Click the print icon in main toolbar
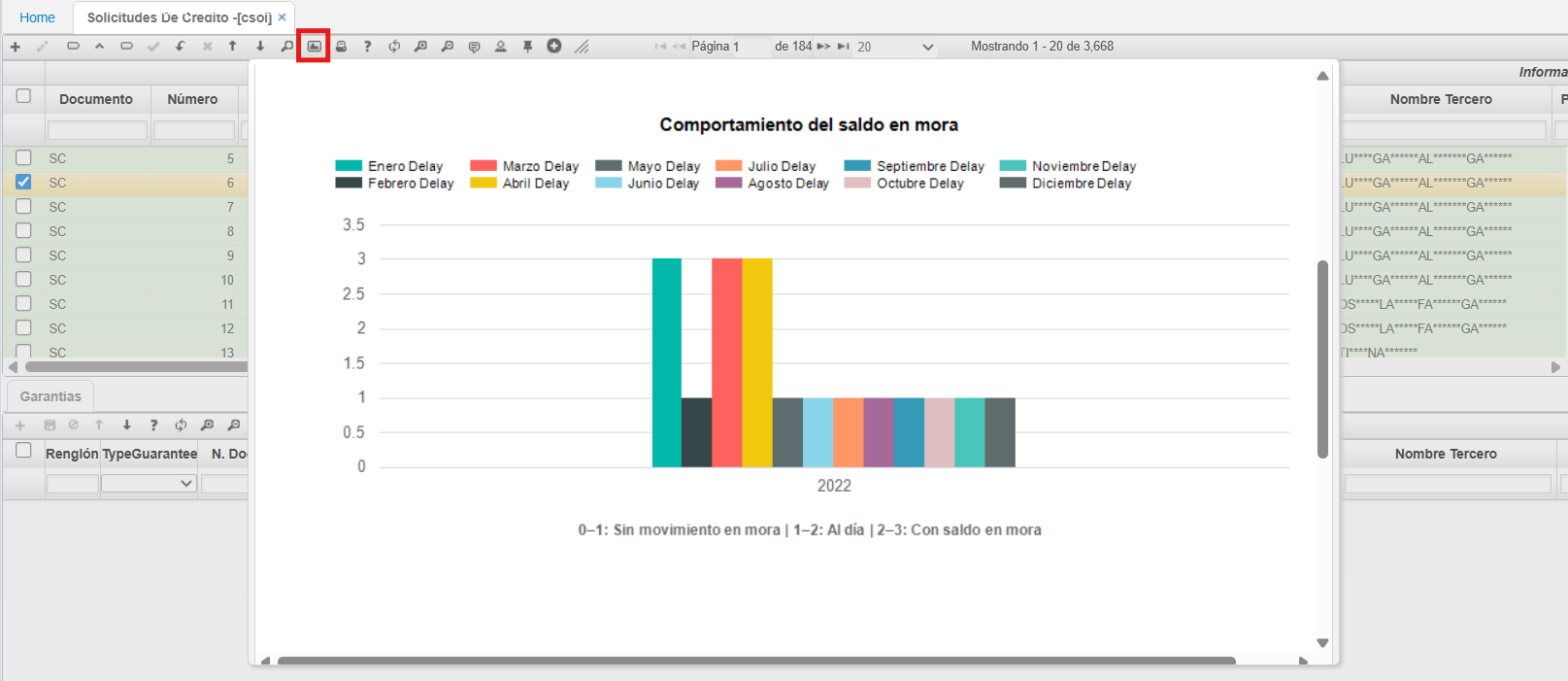Image resolution: width=1568 pixels, height=681 pixels. pos(341,47)
